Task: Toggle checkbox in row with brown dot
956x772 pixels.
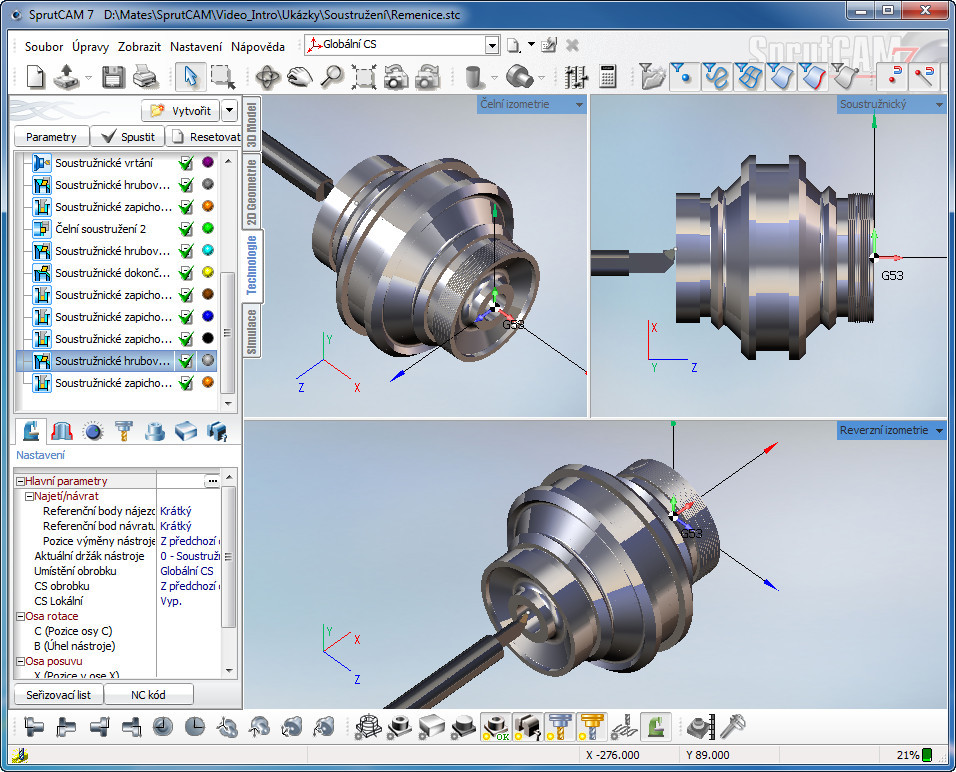Action: [186, 295]
